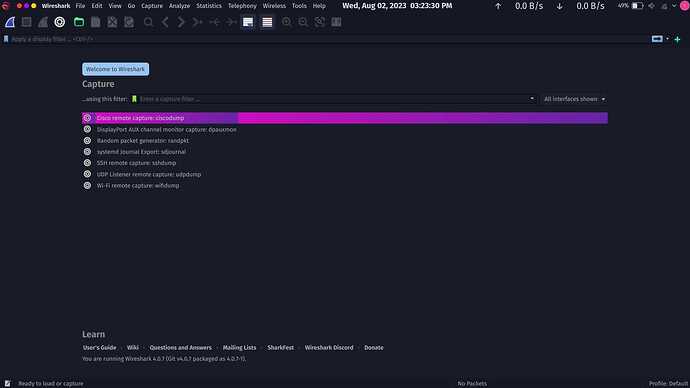Click the zoom in icon
The width and height of the screenshot is (690, 388).
[286, 22]
